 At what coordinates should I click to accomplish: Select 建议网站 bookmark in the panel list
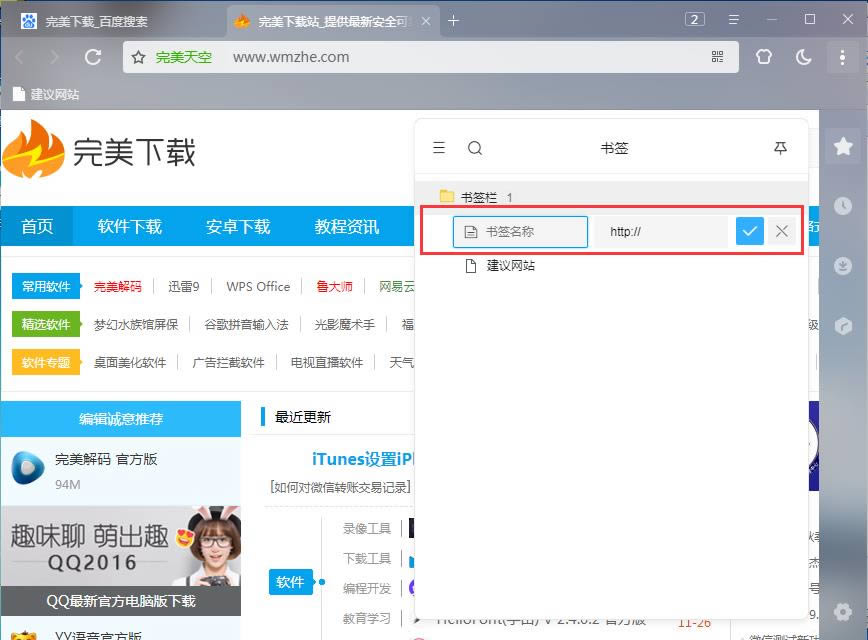510,266
